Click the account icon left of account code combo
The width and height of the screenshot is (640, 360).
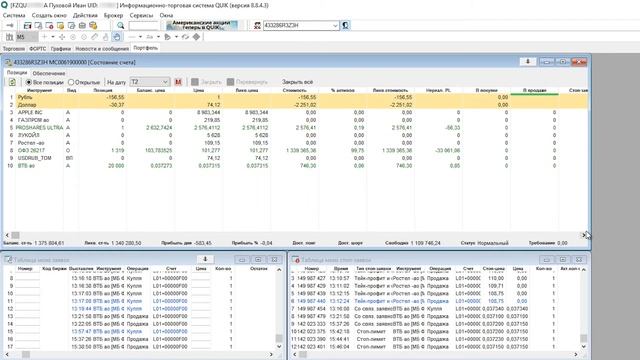(x=257, y=25)
